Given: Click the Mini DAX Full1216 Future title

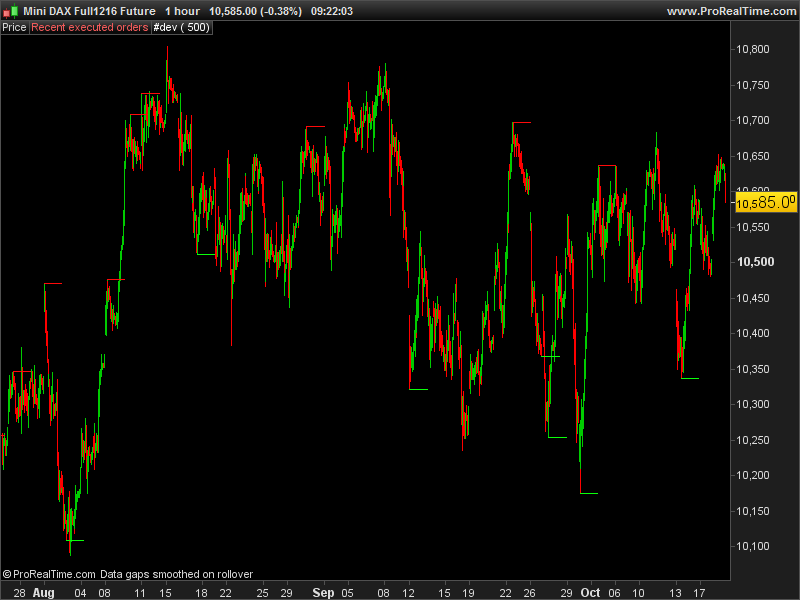Looking at the screenshot, I should pos(89,11).
